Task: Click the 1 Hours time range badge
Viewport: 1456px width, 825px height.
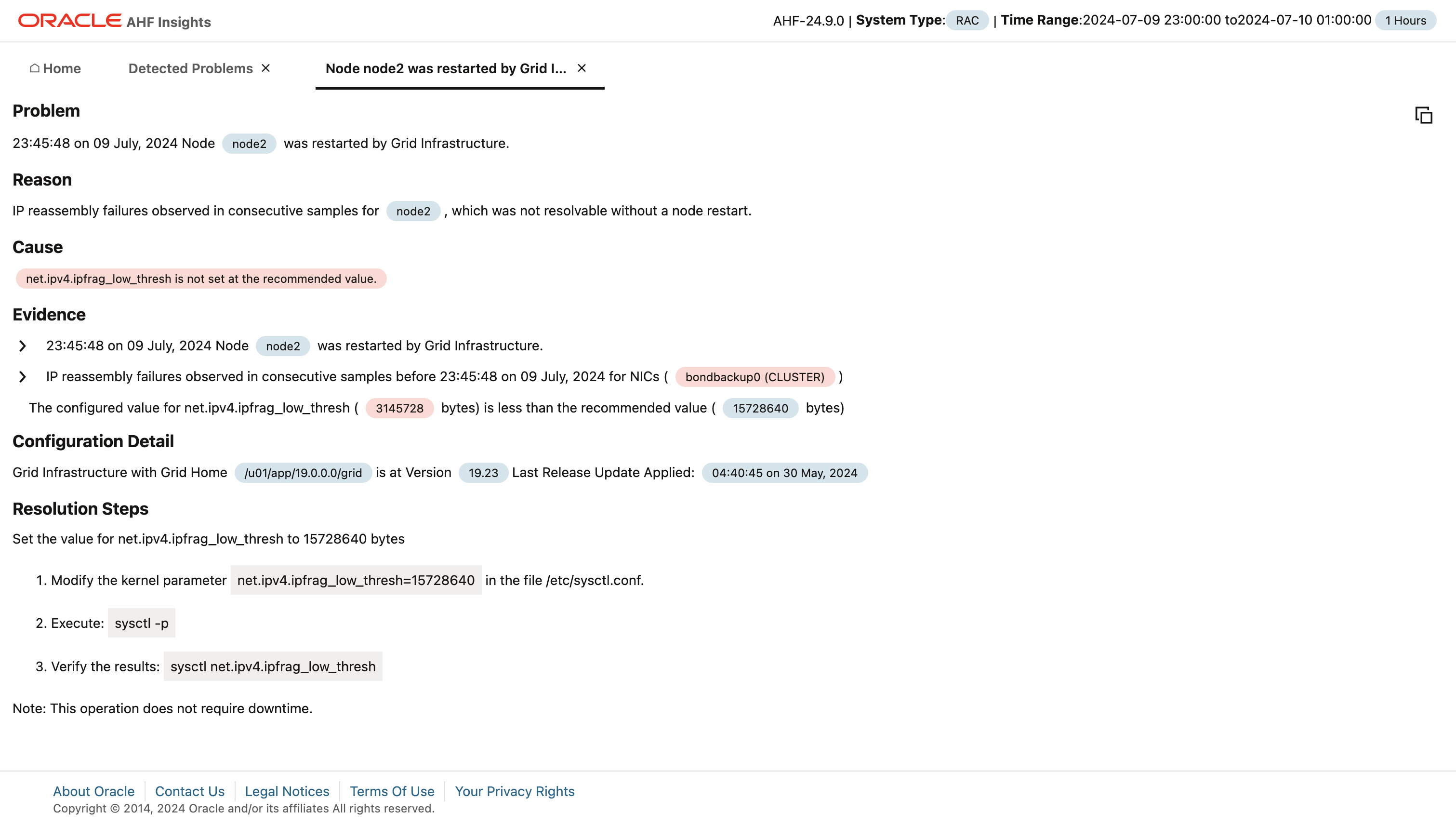Action: click(1405, 20)
